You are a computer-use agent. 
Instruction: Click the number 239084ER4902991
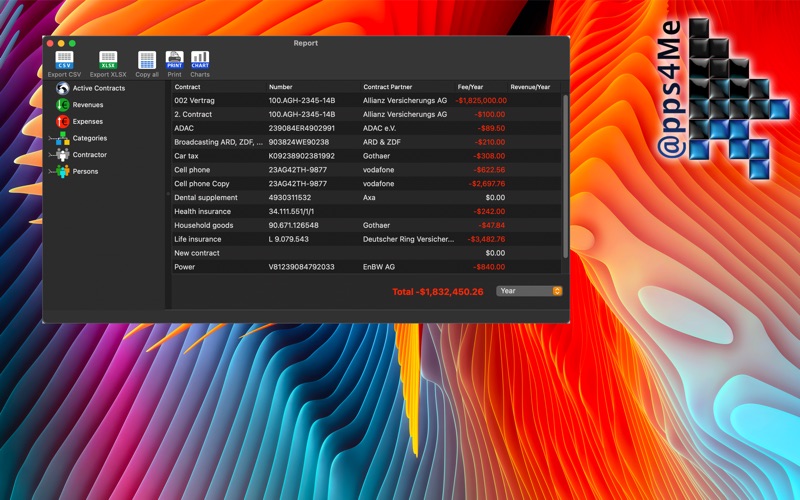point(302,128)
